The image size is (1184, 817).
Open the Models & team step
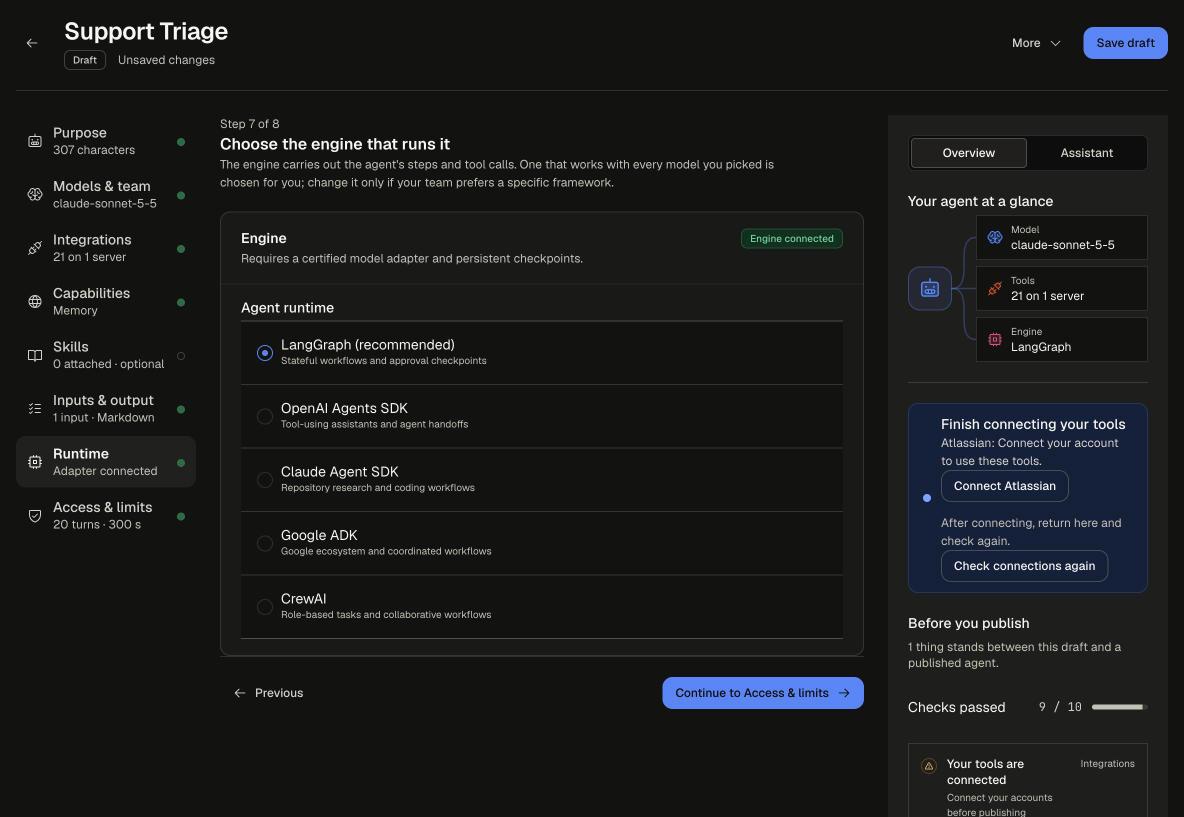(106, 195)
